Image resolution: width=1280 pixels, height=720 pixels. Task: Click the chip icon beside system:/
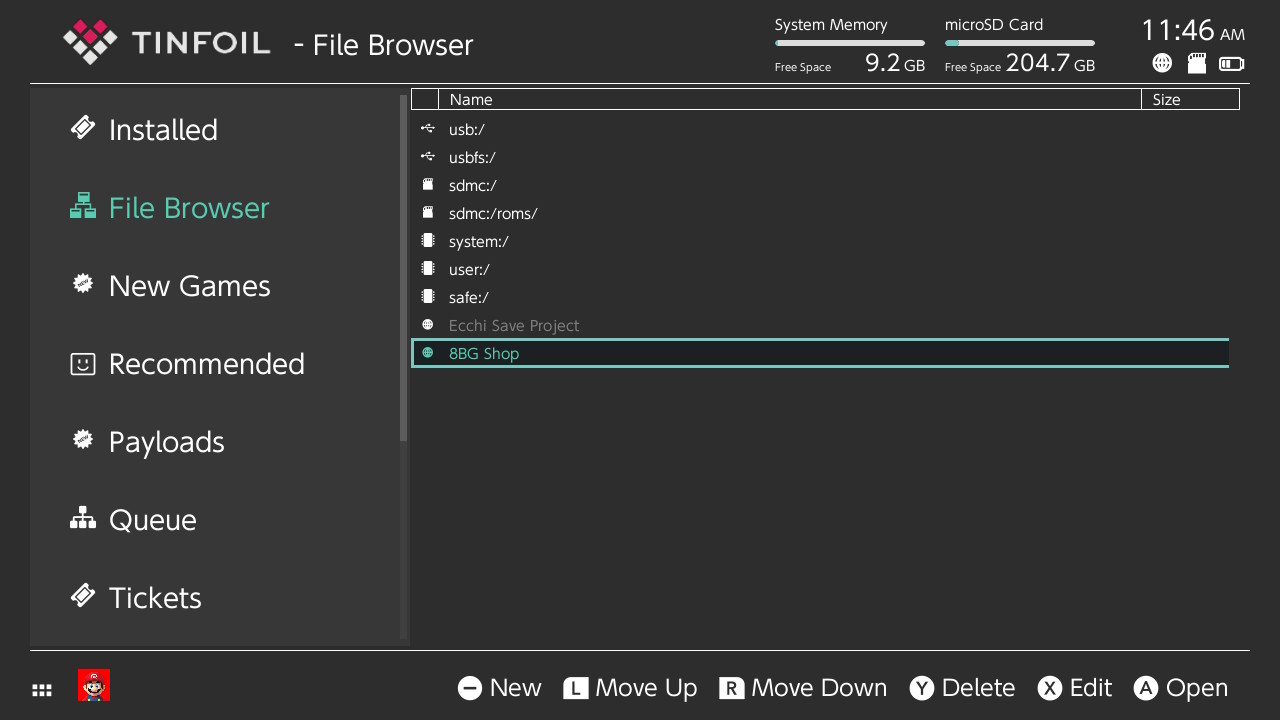click(428, 240)
